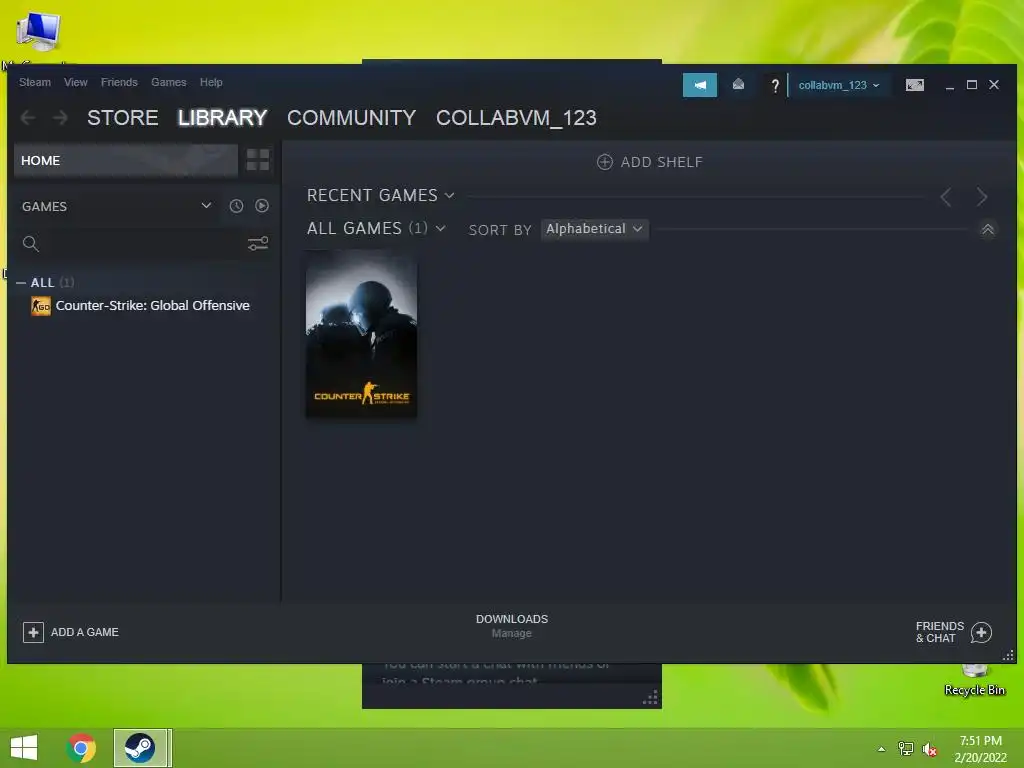Image resolution: width=1024 pixels, height=768 pixels.
Task: Click the network tray icon
Action: [x=906, y=749]
